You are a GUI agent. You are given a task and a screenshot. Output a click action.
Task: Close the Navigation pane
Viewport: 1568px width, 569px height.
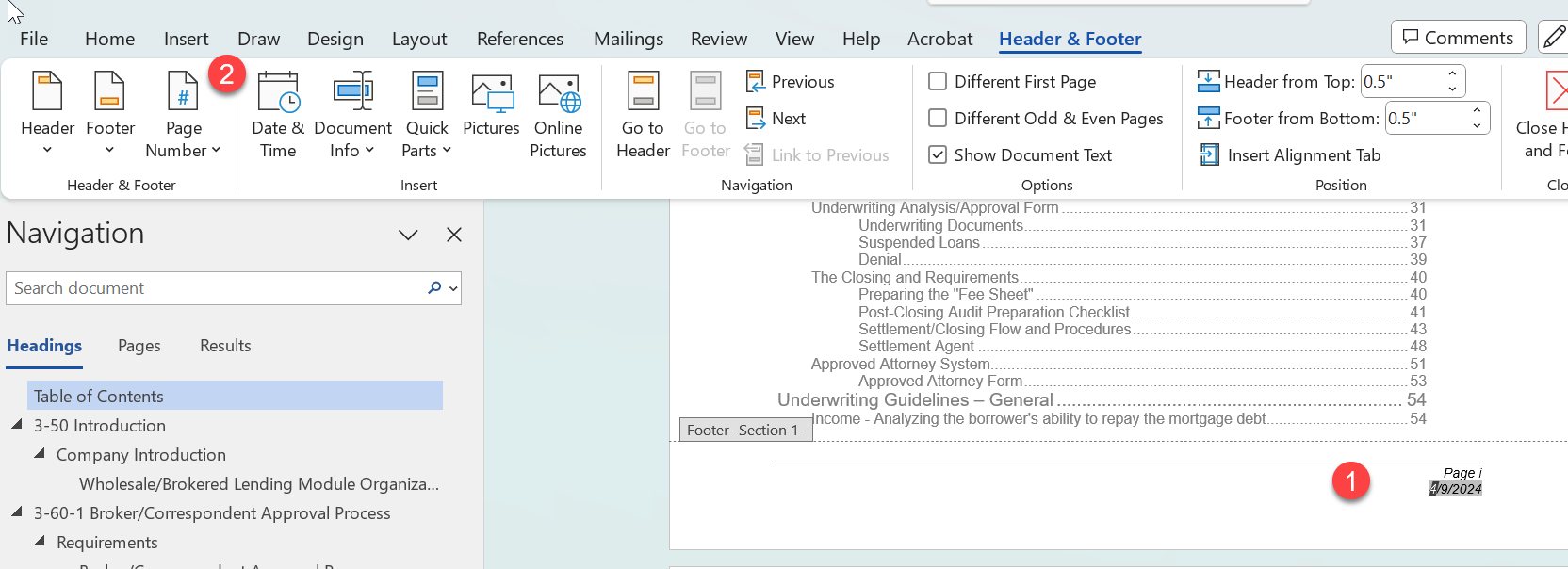click(x=454, y=235)
